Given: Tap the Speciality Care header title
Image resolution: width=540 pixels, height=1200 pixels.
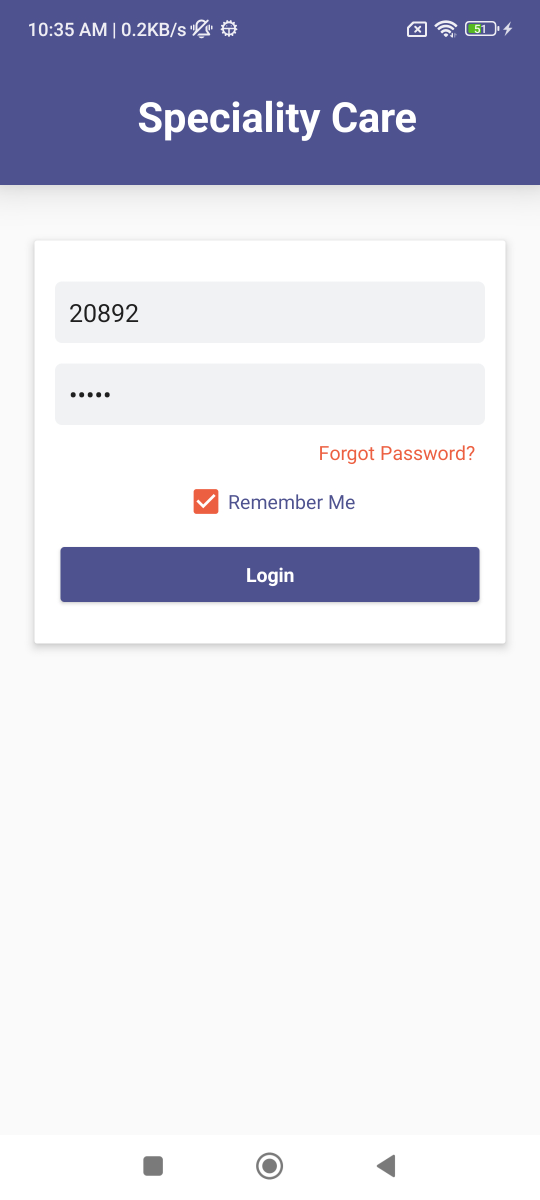Looking at the screenshot, I should coord(277,118).
